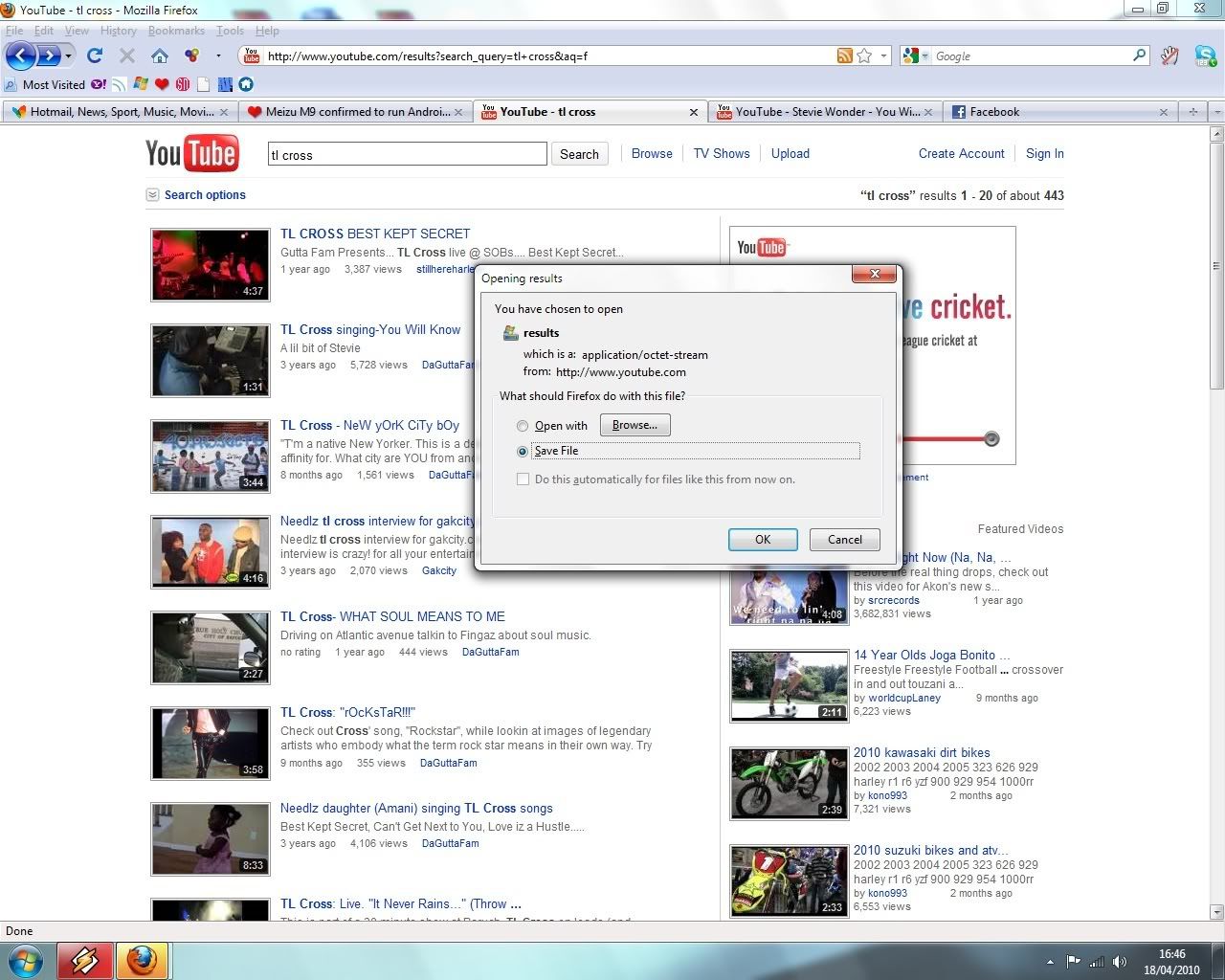Viewport: 1225px width, 980px height.
Task: Click the Stop loading X icon
Action: coord(126,56)
